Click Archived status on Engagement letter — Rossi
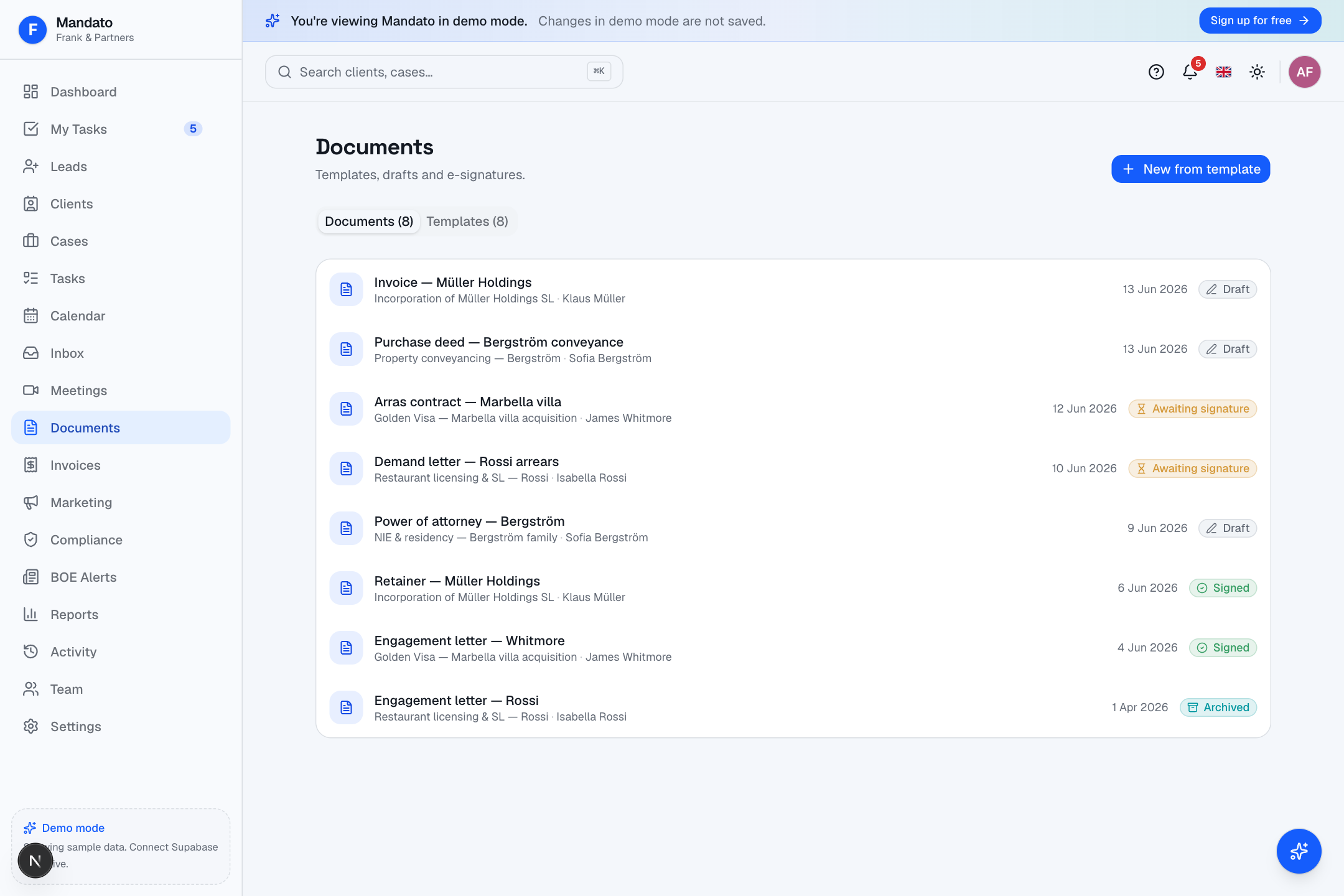This screenshot has width=1344, height=896. [x=1218, y=707]
